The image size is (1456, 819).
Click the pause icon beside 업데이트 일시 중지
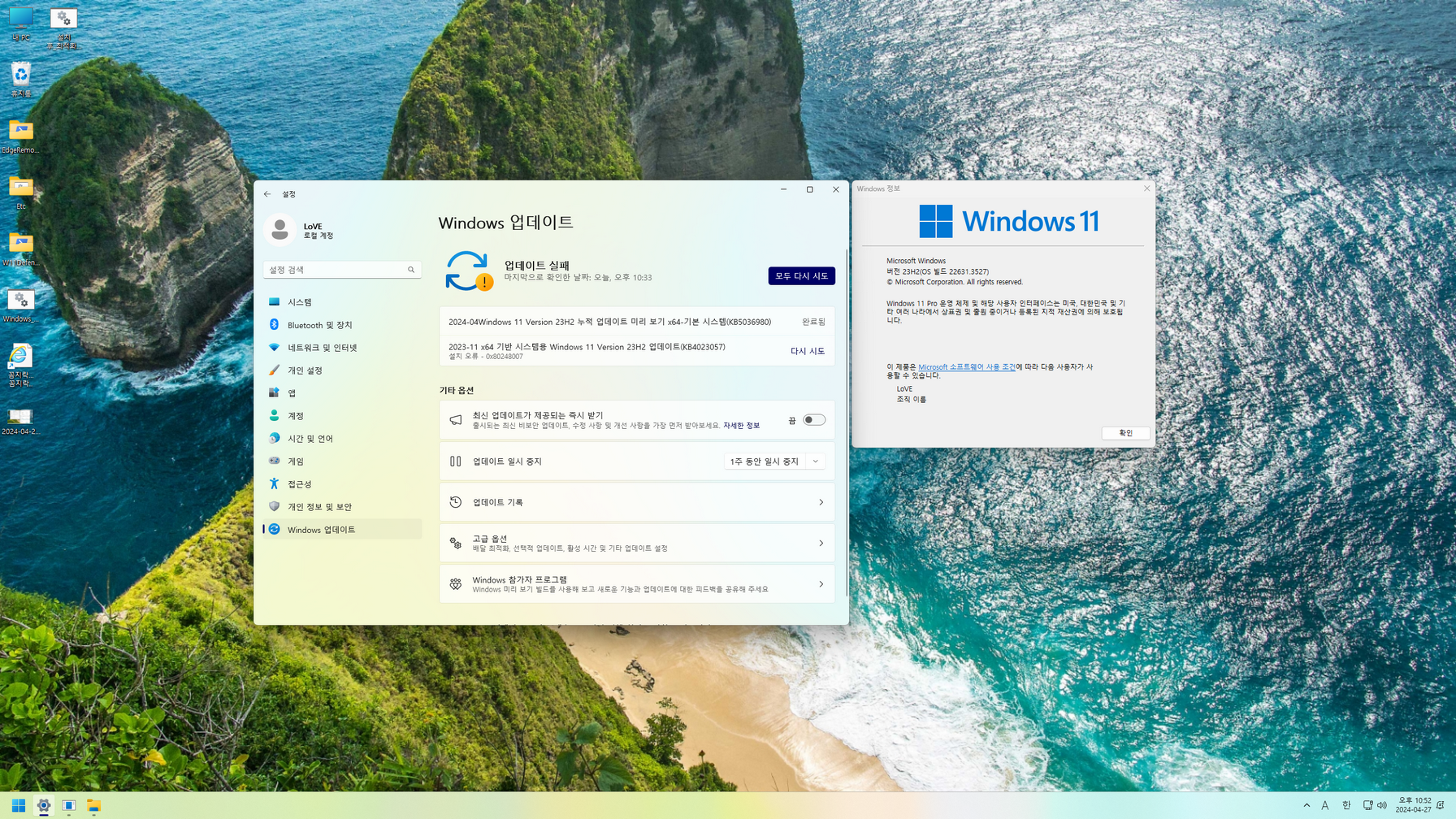456,461
